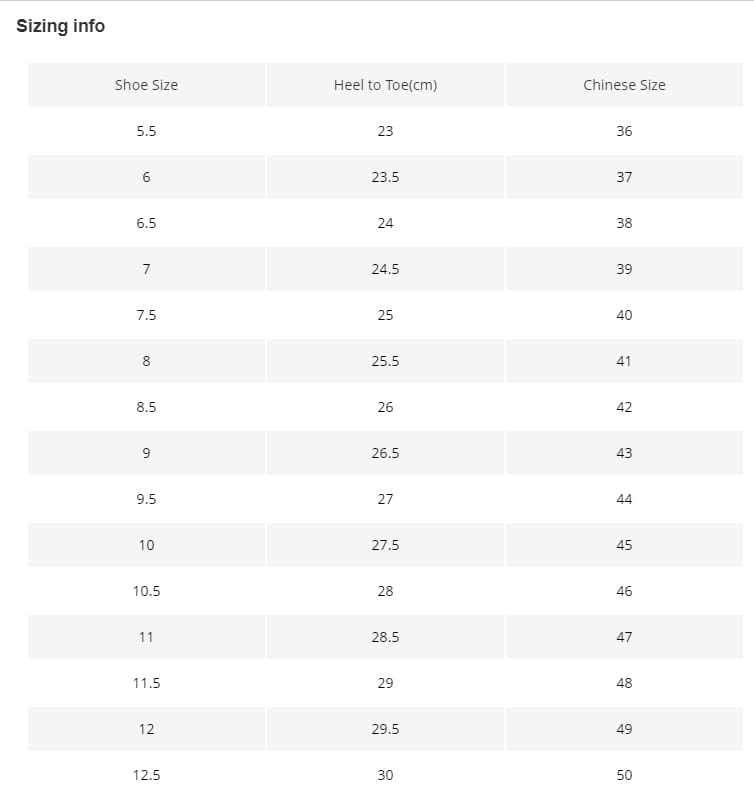Click shoe size 10 cell
This screenshot has width=754, height=798.
tap(147, 545)
